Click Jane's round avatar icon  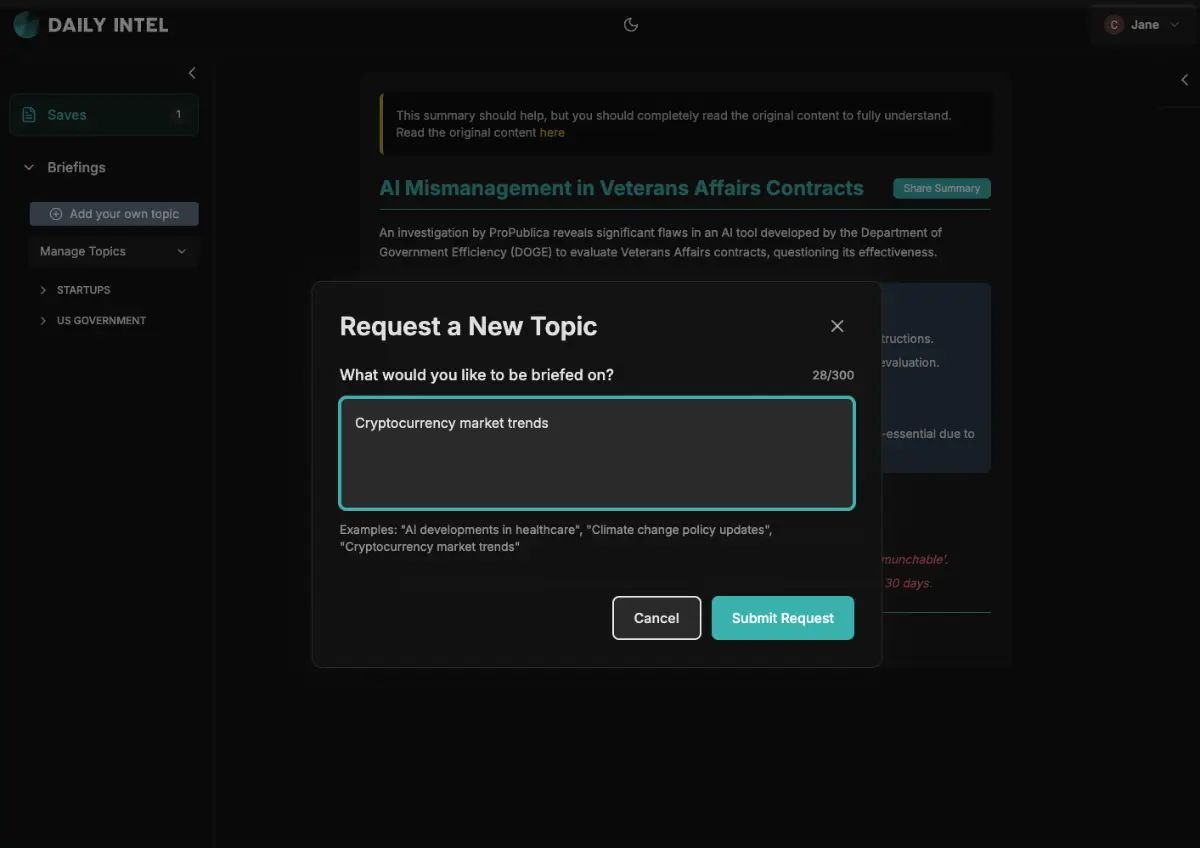click(1114, 25)
